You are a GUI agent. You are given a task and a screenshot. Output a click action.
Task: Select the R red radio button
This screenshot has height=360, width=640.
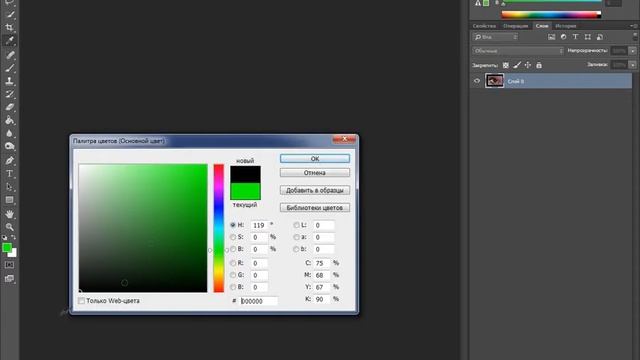pyautogui.click(x=233, y=263)
